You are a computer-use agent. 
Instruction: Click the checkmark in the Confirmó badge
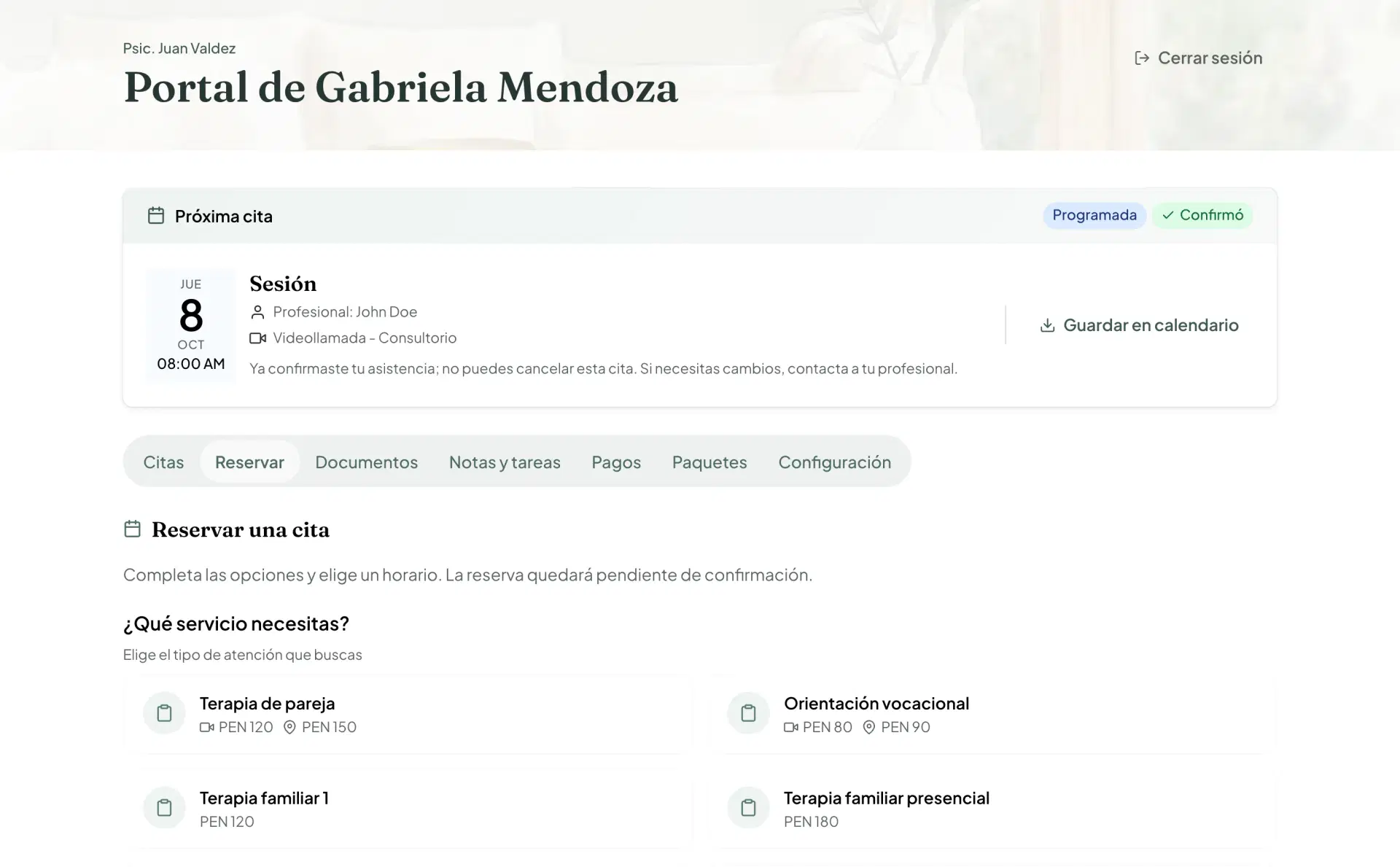pos(1168,215)
